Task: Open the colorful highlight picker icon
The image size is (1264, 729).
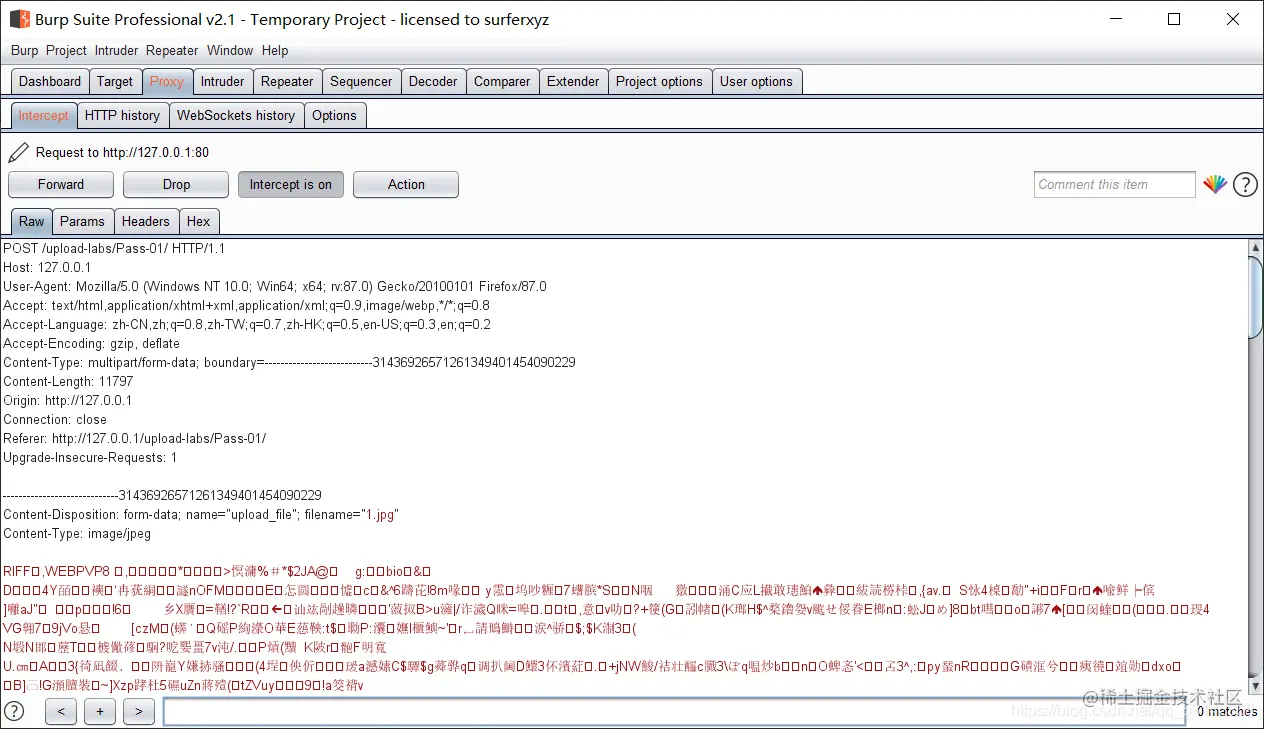Action: [x=1215, y=184]
